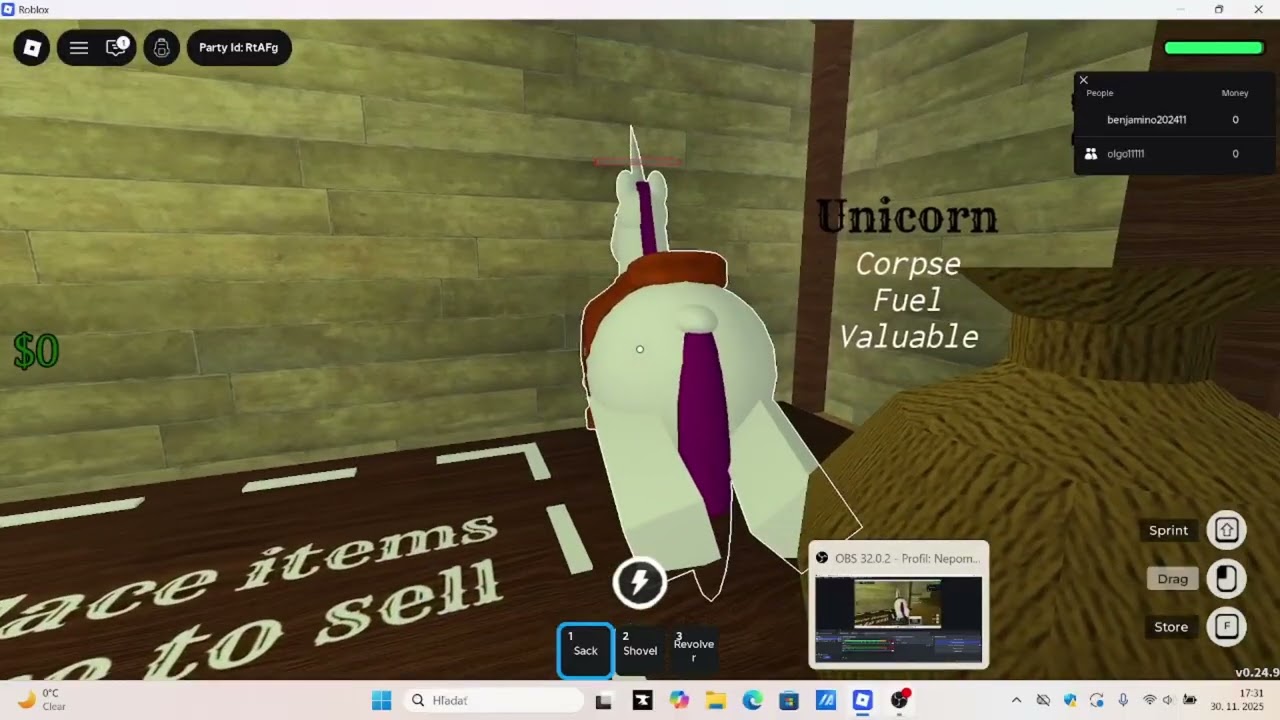Open the anvil app icon on the taskbar

[642, 700]
